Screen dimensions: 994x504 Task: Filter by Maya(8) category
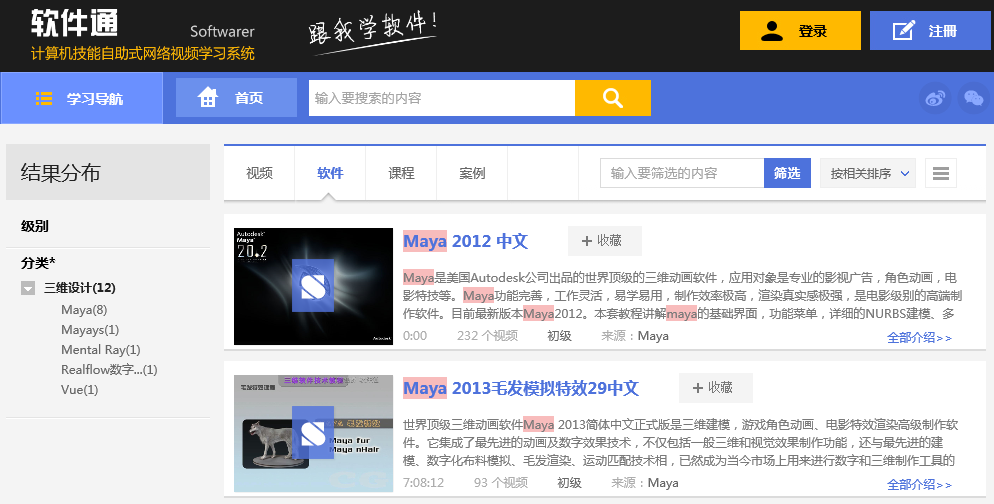[x=84, y=310]
